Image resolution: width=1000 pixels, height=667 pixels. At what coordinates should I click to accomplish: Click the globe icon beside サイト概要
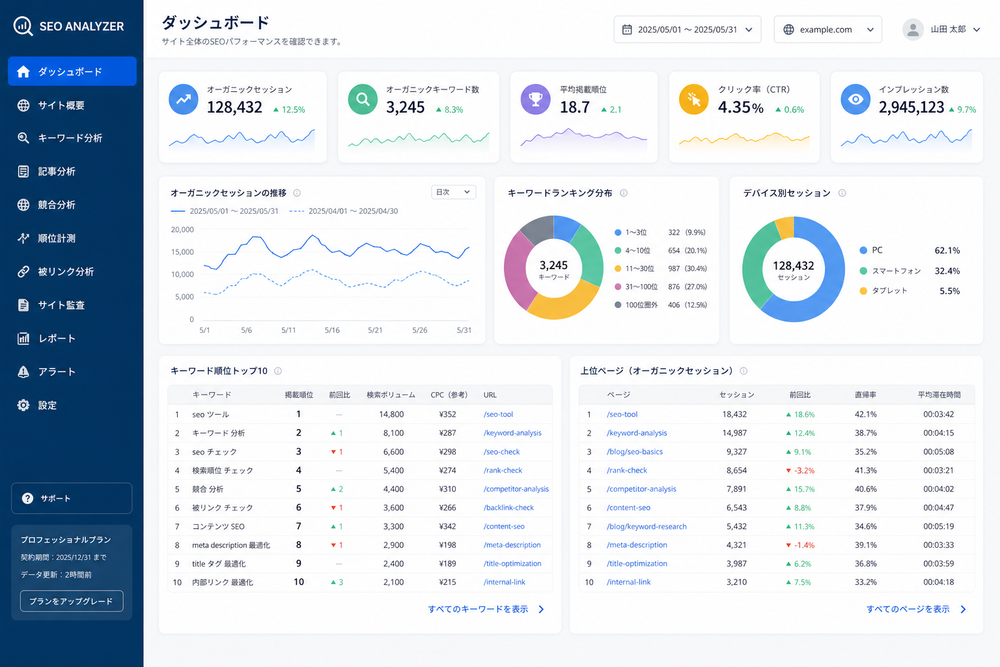click(24, 105)
